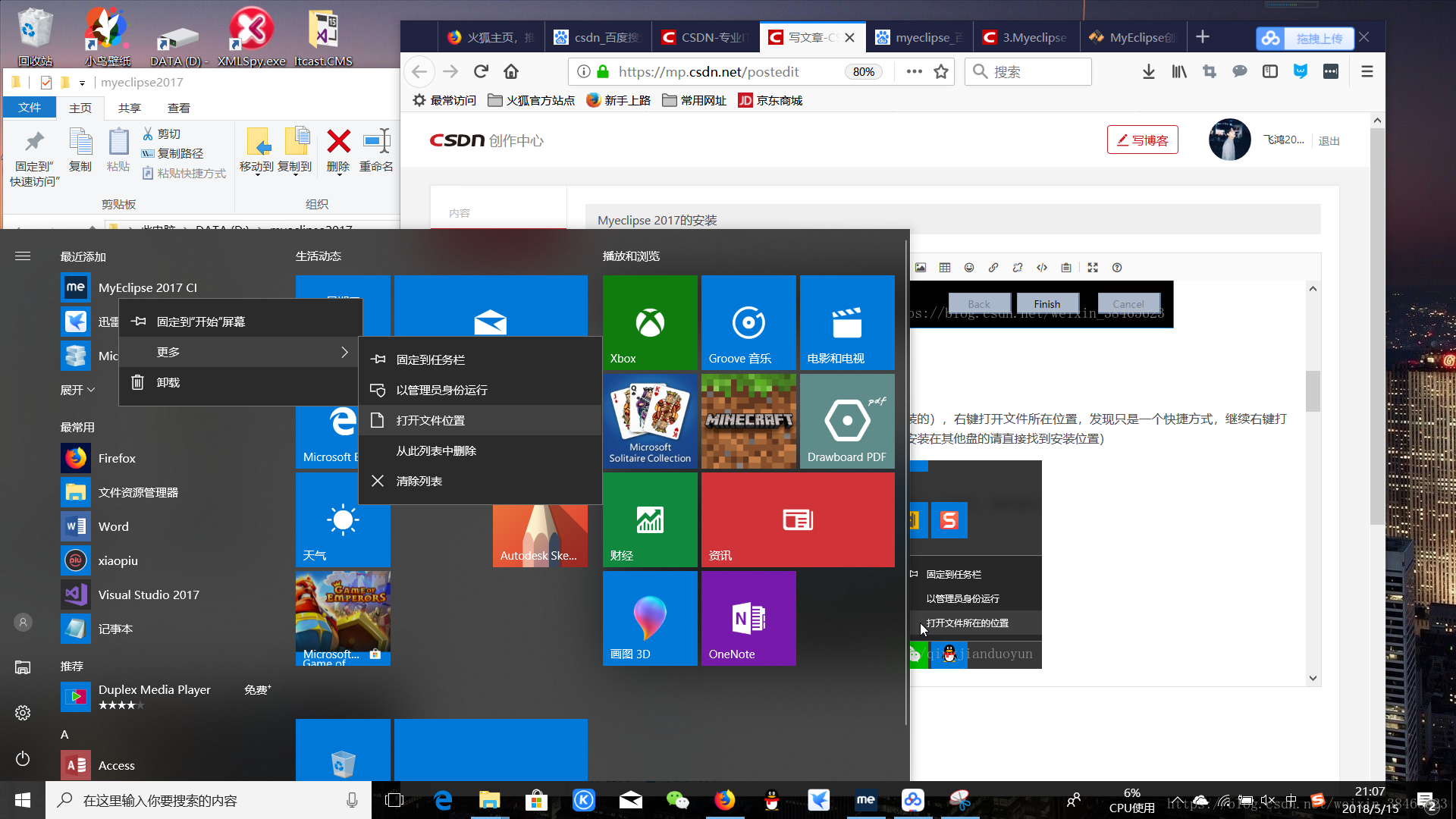
Task: Switch to the csdn_百度搜索 Firefox tab
Action: point(598,37)
